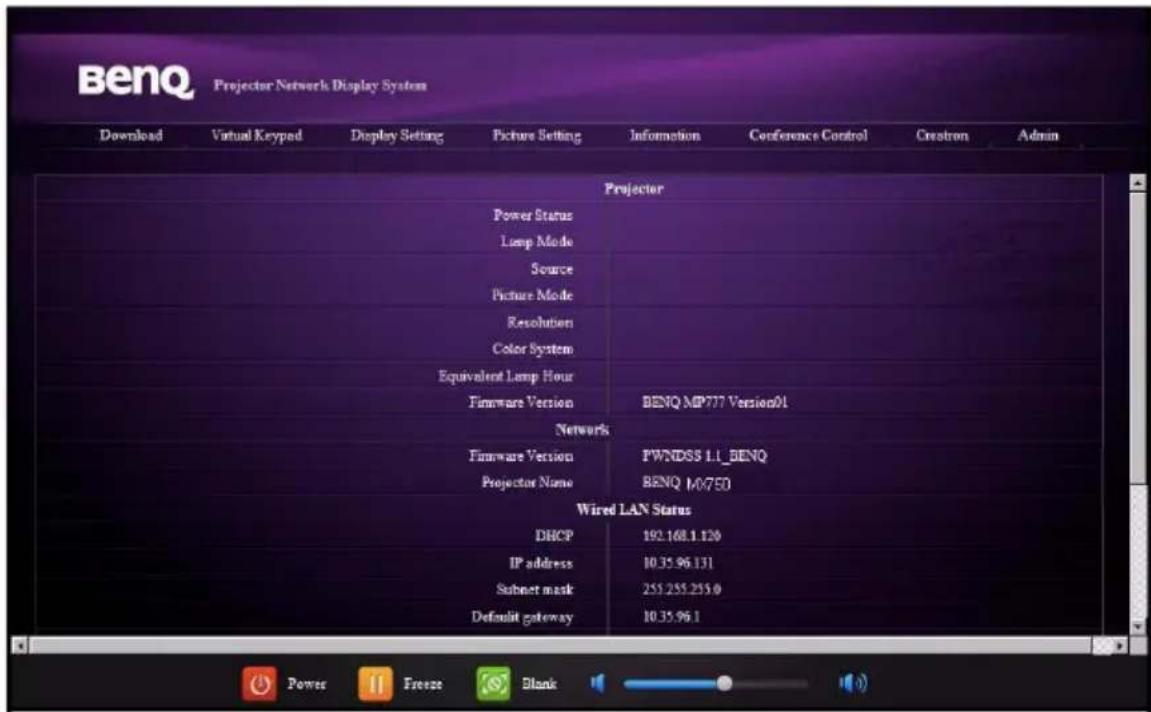1151x712 pixels.
Task: Click the DHCP value 192.168.1.120
Action: click(x=682, y=536)
